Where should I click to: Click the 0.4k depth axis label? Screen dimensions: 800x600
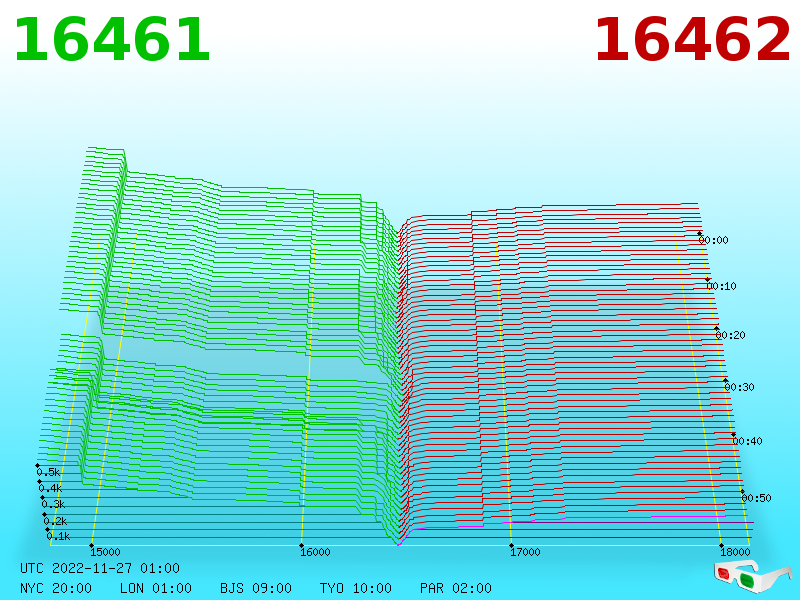pyautogui.click(x=50, y=488)
